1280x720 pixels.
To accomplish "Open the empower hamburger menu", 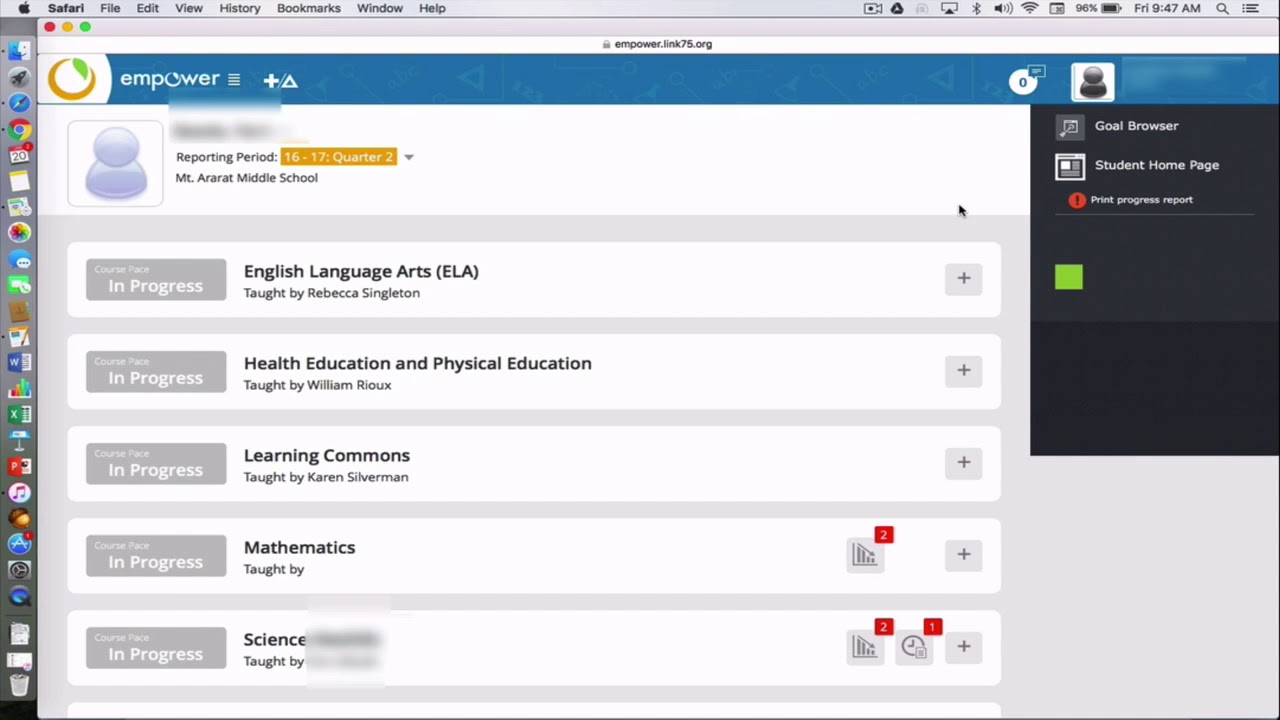I will pos(233,80).
